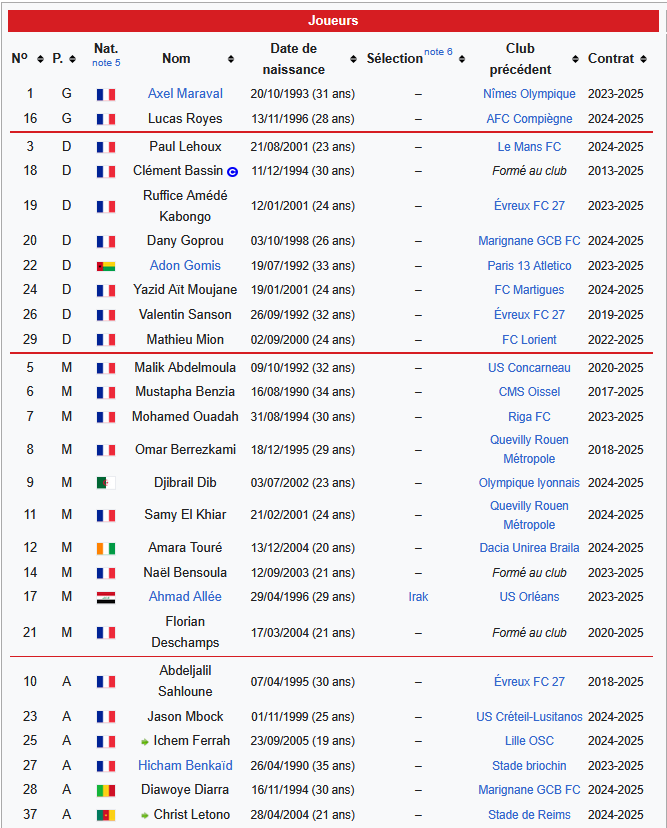Click the Guinea-Bissau flag beside Adon Gomis
Viewport: 667px width, 828px height.
105,266
